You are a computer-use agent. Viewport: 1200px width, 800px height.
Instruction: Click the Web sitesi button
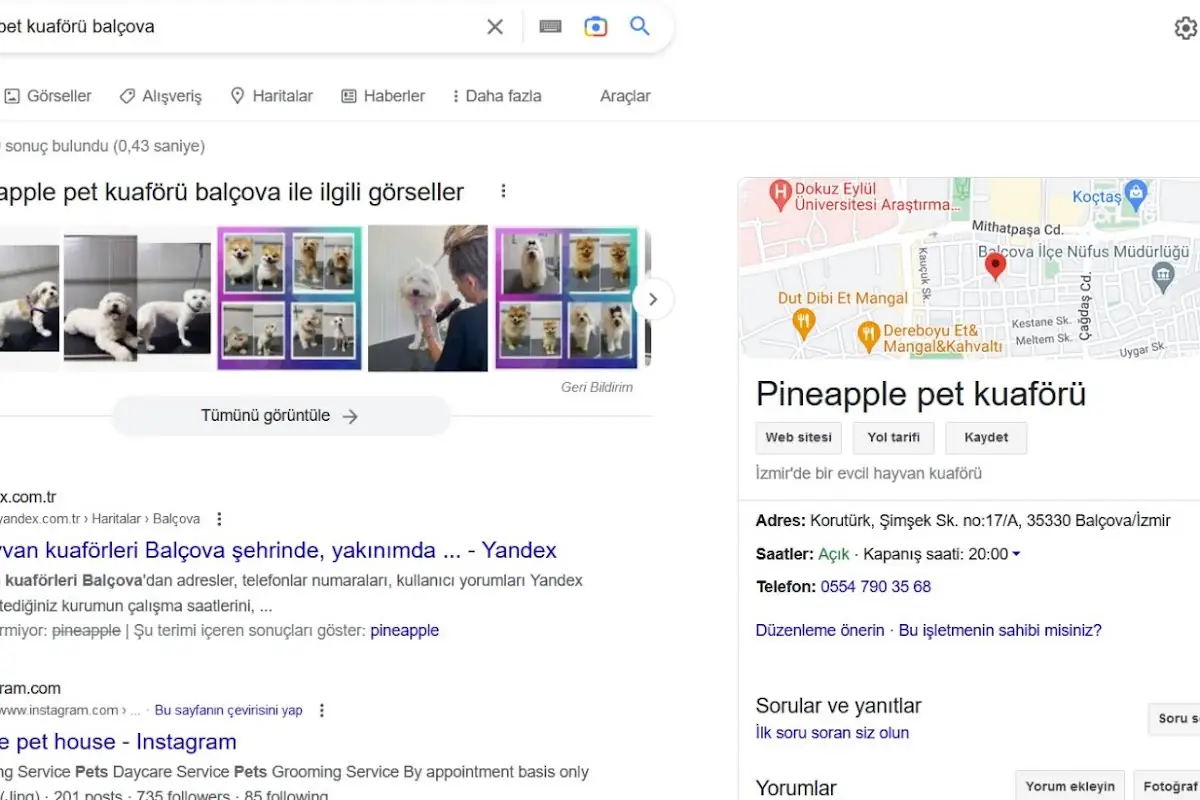tap(799, 438)
